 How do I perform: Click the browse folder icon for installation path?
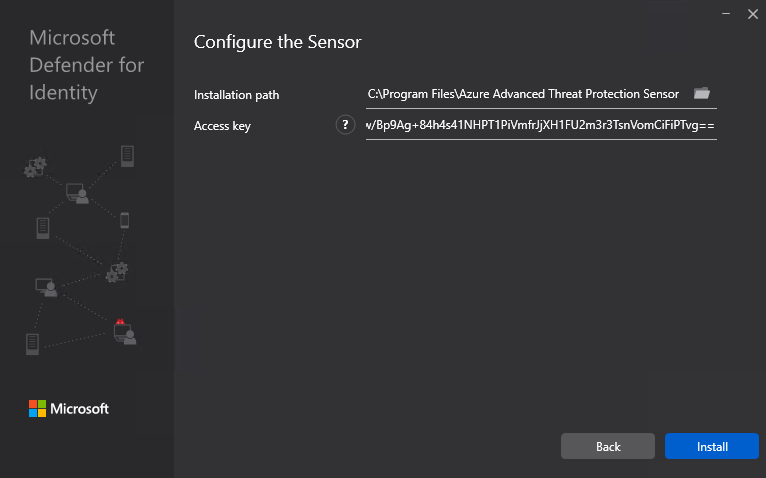(x=702, y=93)
